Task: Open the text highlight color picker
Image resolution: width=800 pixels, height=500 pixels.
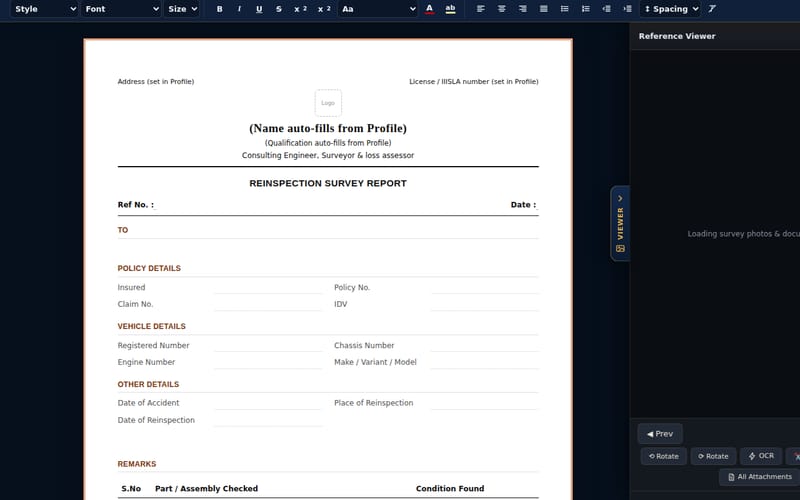Action: coord(451,9)
